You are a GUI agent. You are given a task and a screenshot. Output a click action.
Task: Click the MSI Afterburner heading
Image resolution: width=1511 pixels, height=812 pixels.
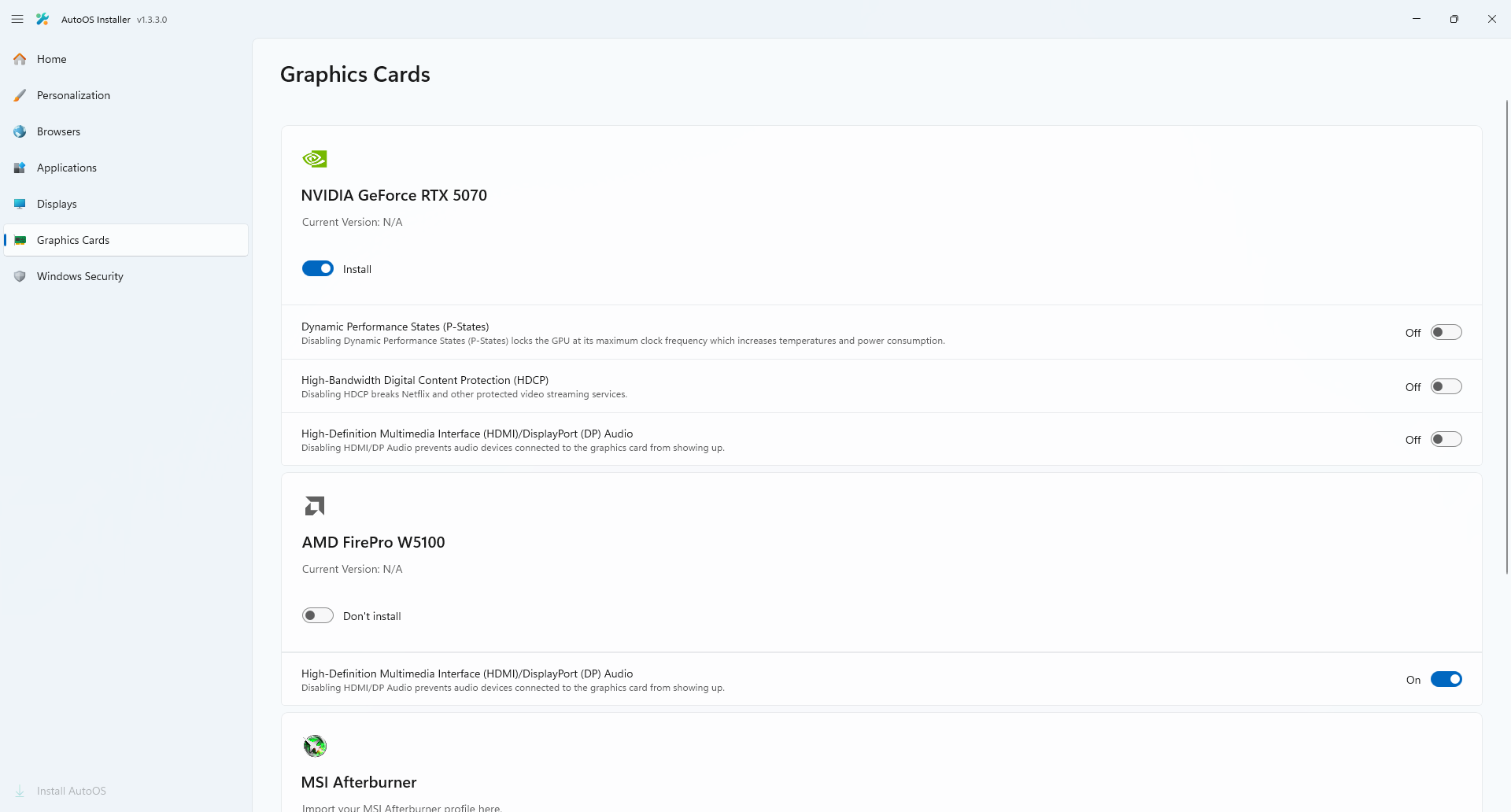point(359,782)
